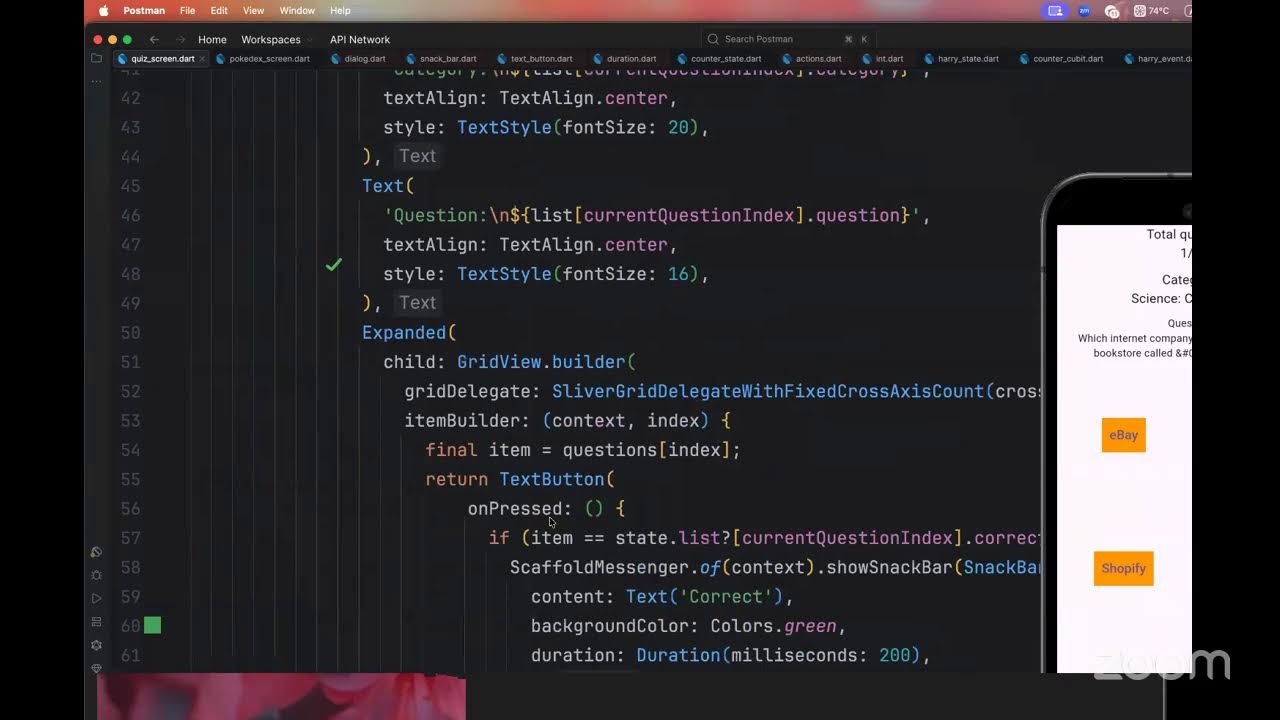The image size is (1280, 720).
Task: Click the green color swatch on line 60
Action: [x=152, y=626]
